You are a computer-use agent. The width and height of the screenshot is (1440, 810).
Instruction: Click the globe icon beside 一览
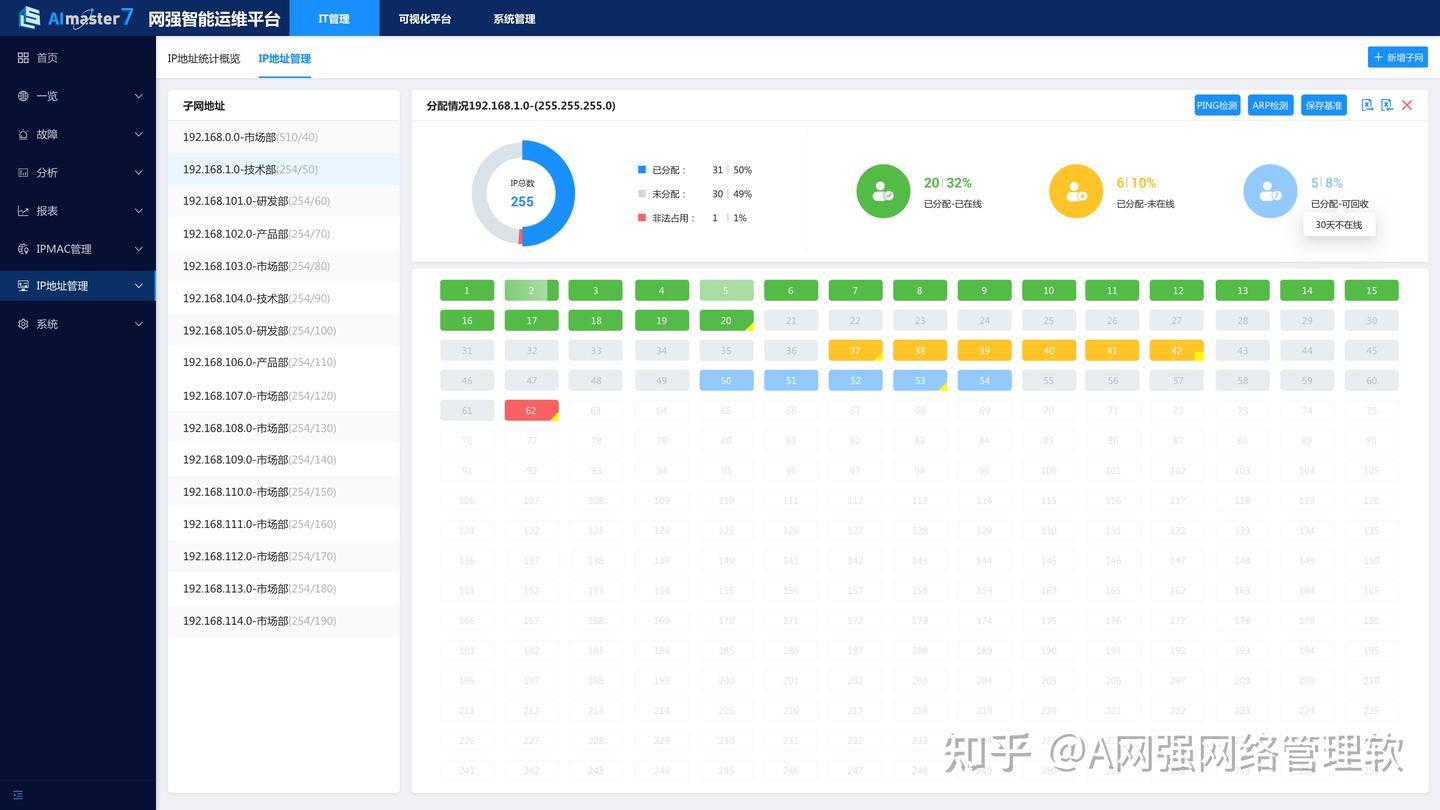[x=23, y=96]
